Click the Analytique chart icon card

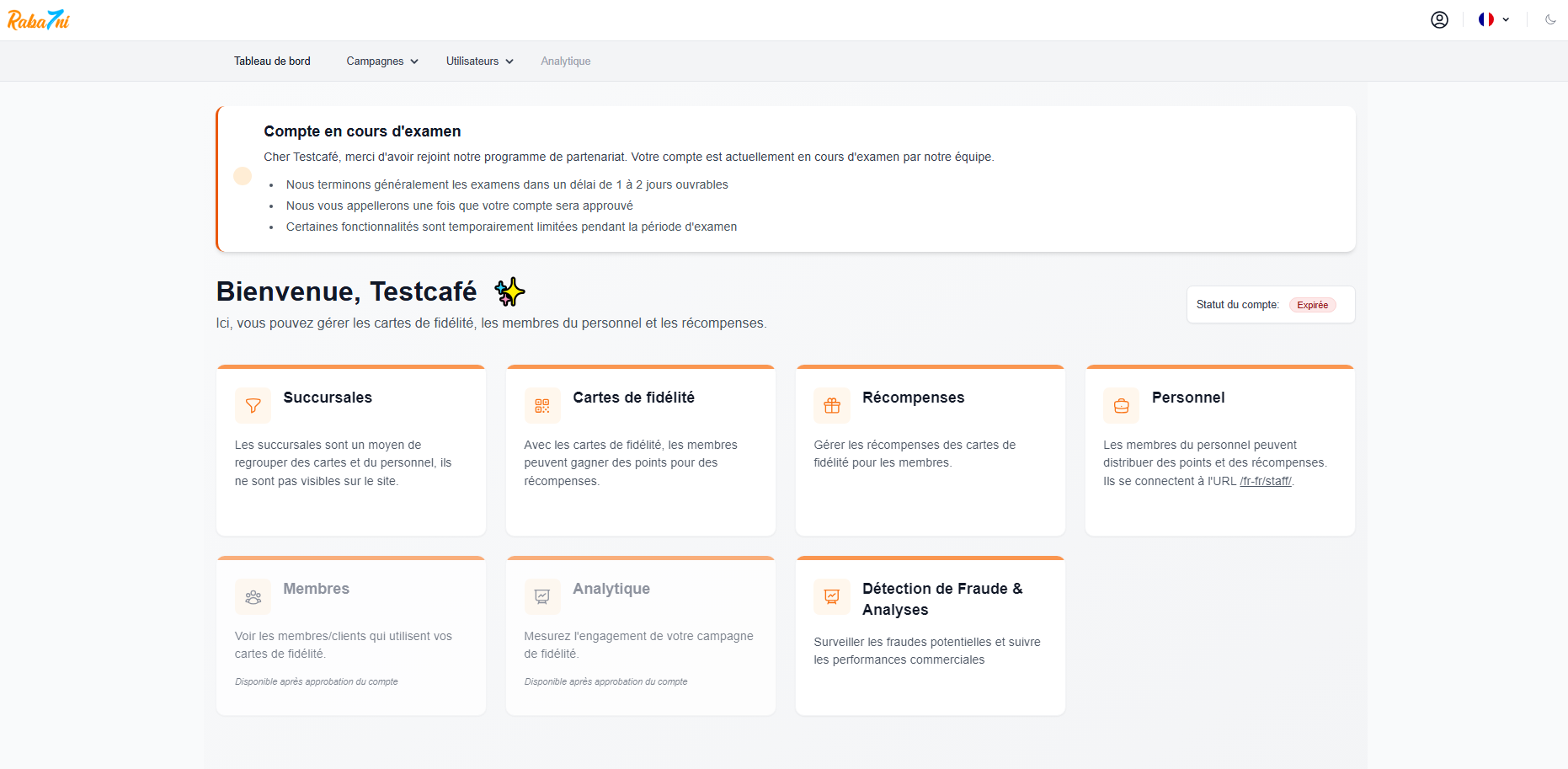click(542, 597)
